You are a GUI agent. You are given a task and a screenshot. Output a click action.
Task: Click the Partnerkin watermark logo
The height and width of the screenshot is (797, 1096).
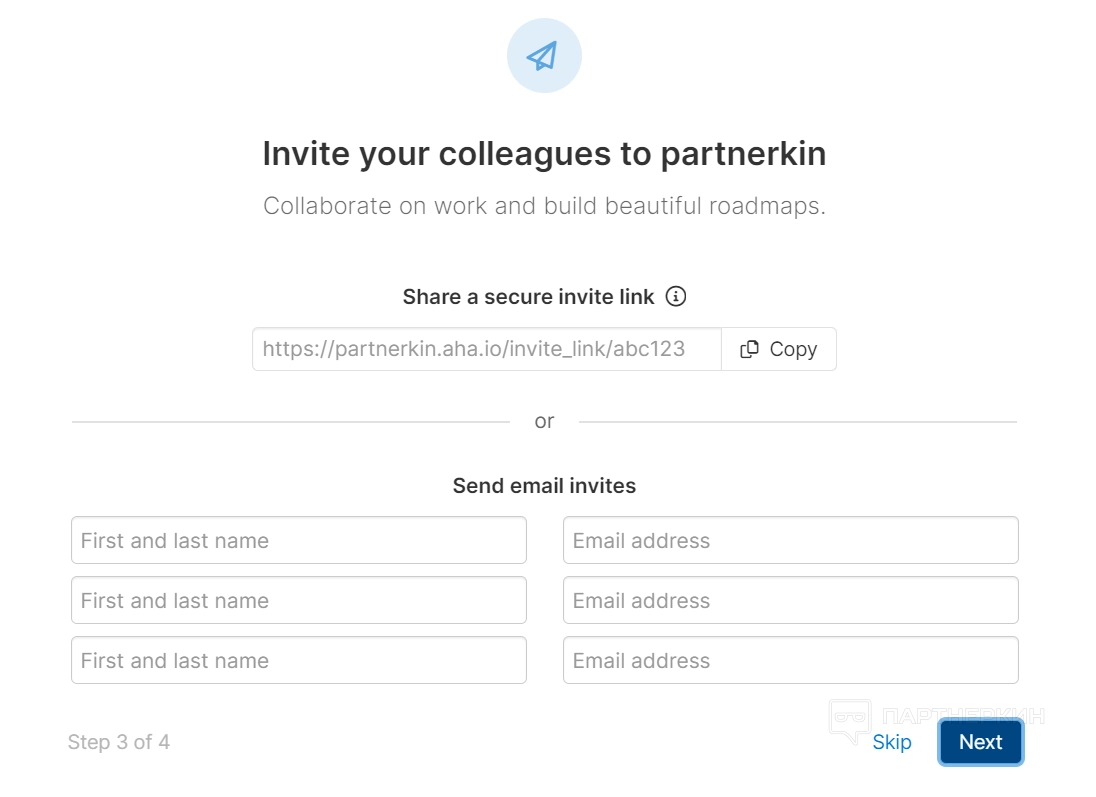point(937,718)
